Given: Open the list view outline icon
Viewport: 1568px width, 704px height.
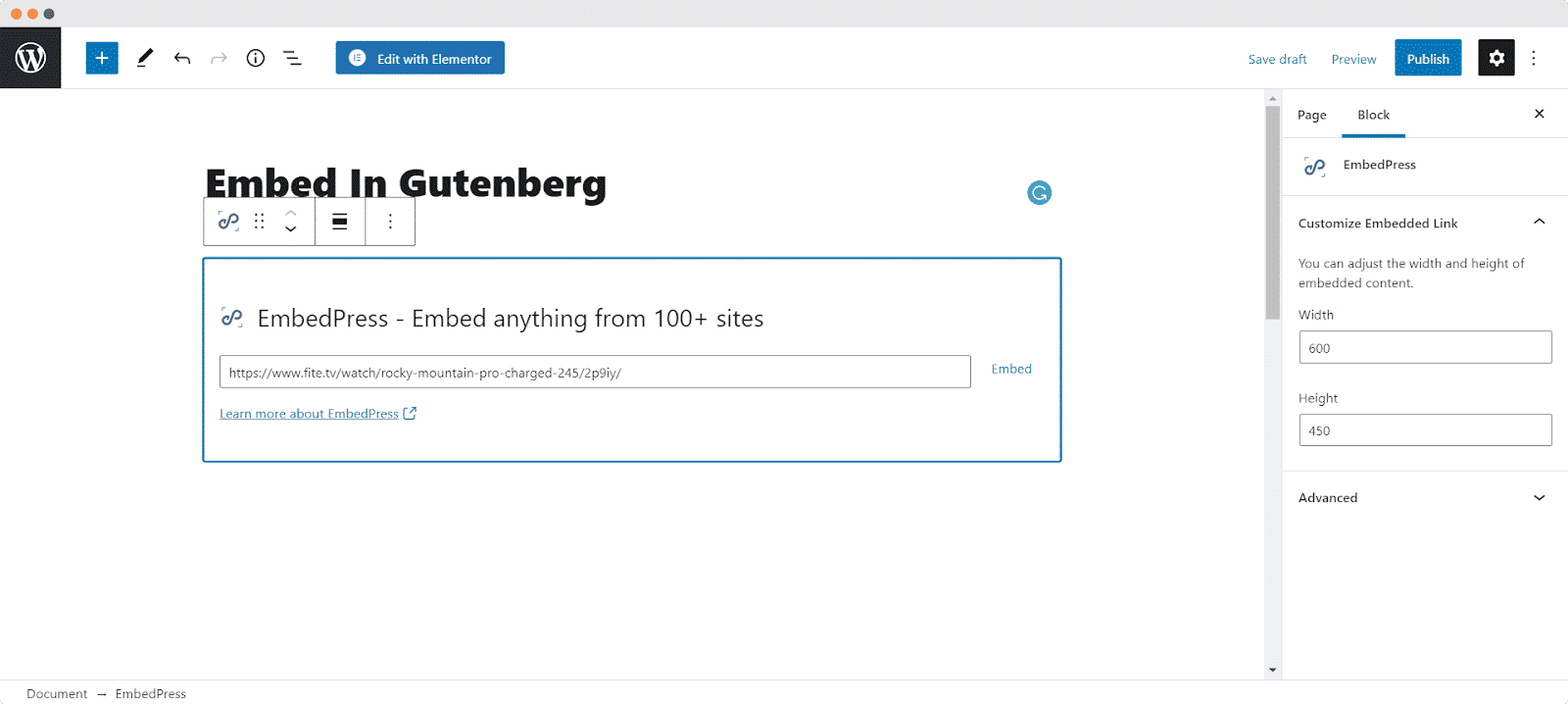Looking at the screenshot, I should tap(292, 58).
